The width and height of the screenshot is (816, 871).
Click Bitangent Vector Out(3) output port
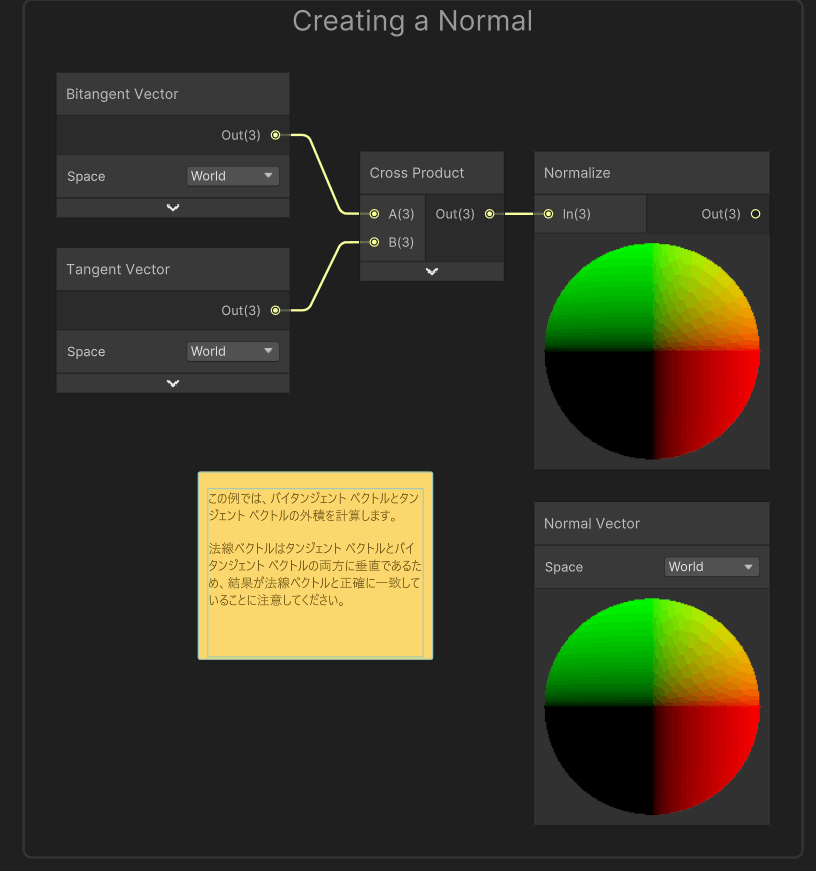276,135
